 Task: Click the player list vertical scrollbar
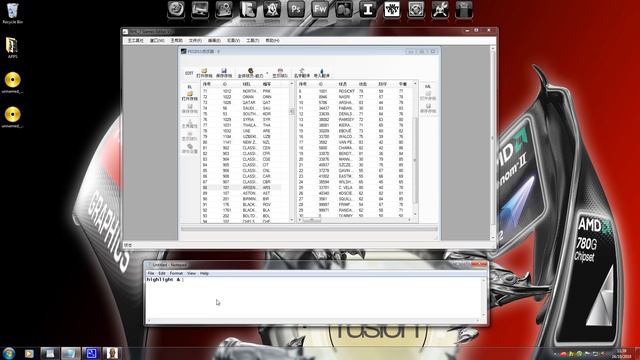415,149
